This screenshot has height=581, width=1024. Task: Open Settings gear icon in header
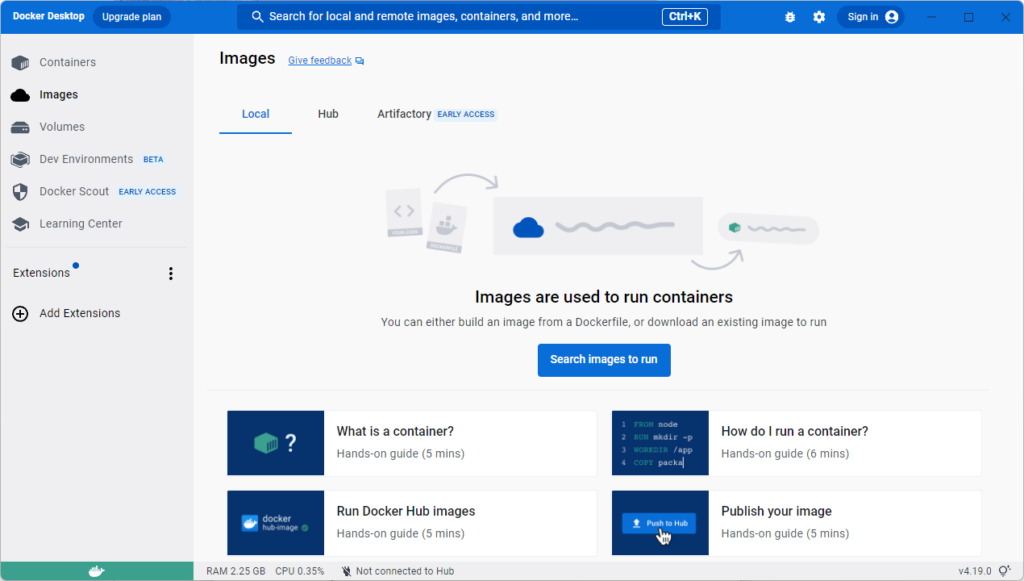(x=819, y=17)
